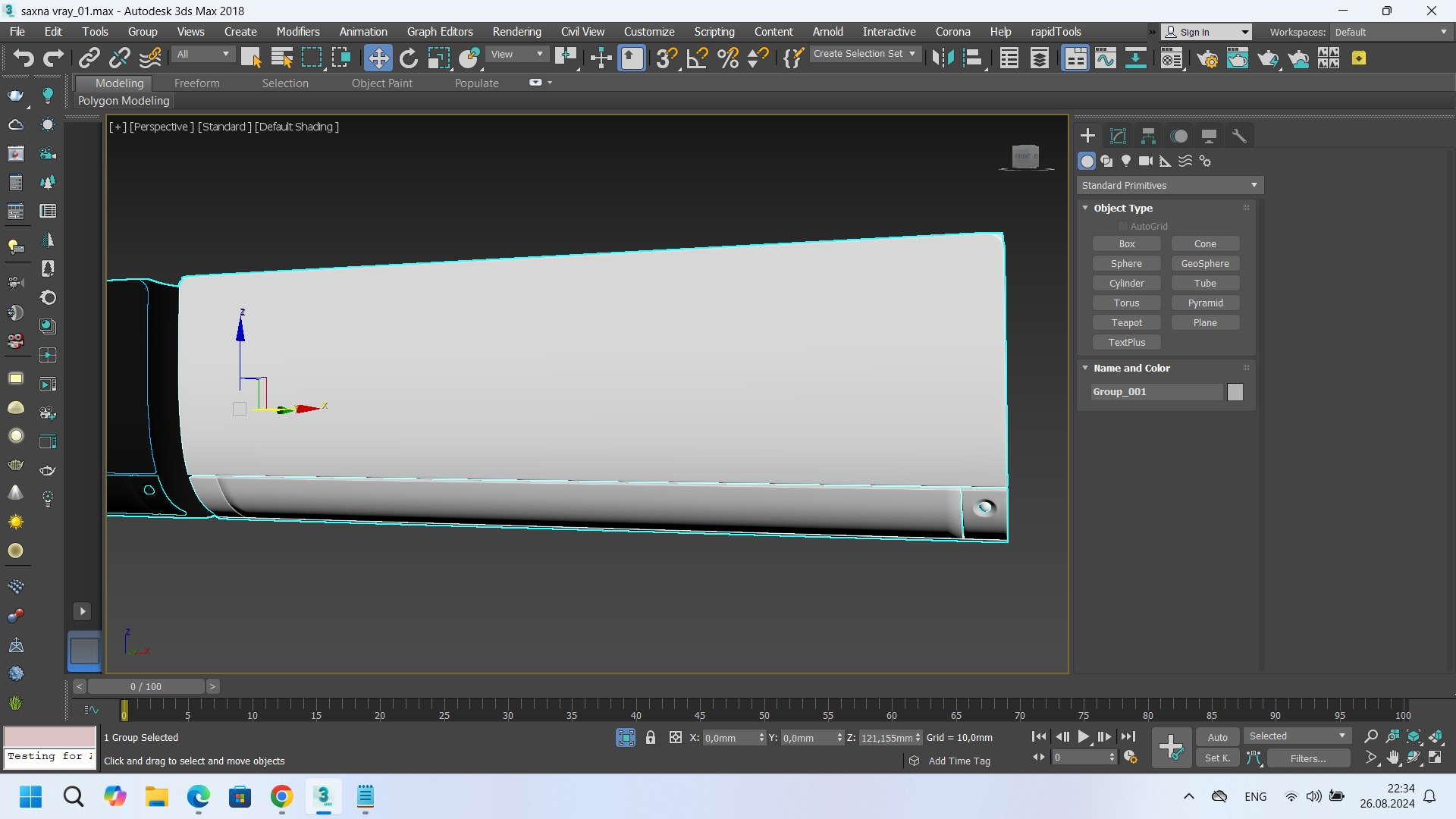Collapse the Object Type rollout
This screenshot has width=1456, height=819.
1123,208
